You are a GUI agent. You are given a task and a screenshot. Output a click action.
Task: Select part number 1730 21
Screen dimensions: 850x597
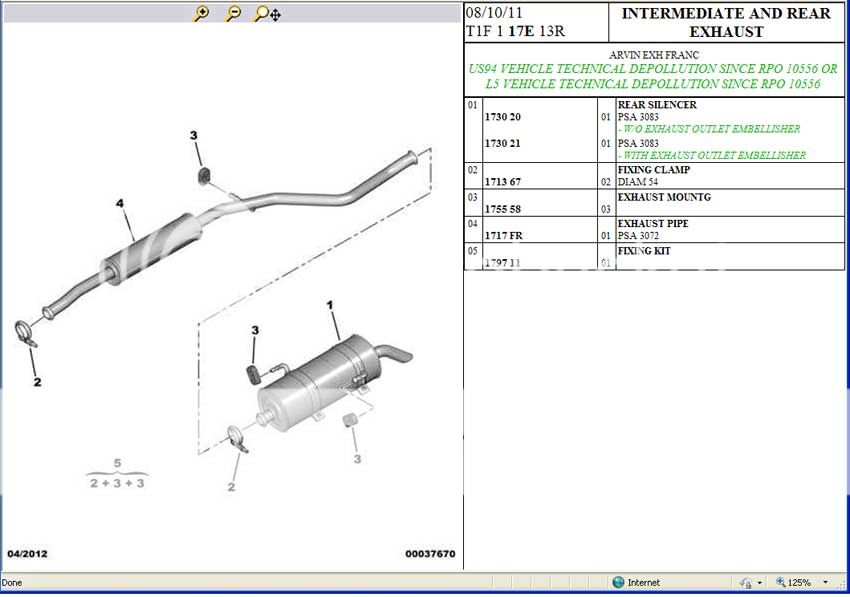tap(503, 144)
